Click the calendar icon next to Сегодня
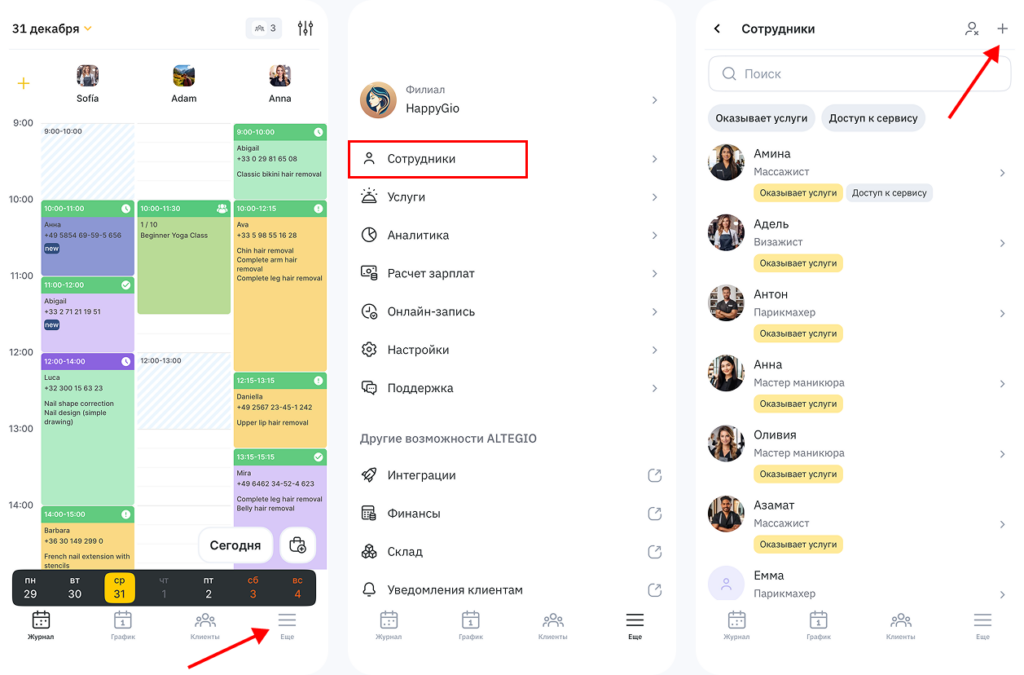 [298, 545]
